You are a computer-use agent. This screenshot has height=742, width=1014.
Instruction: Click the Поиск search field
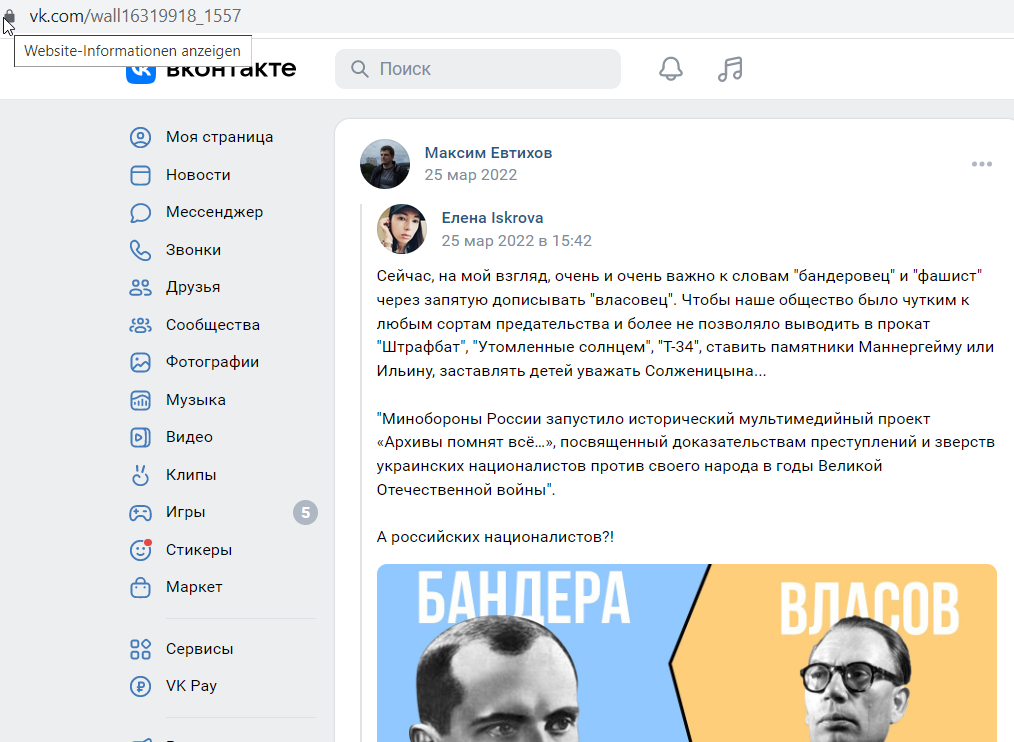pos(478,69)
